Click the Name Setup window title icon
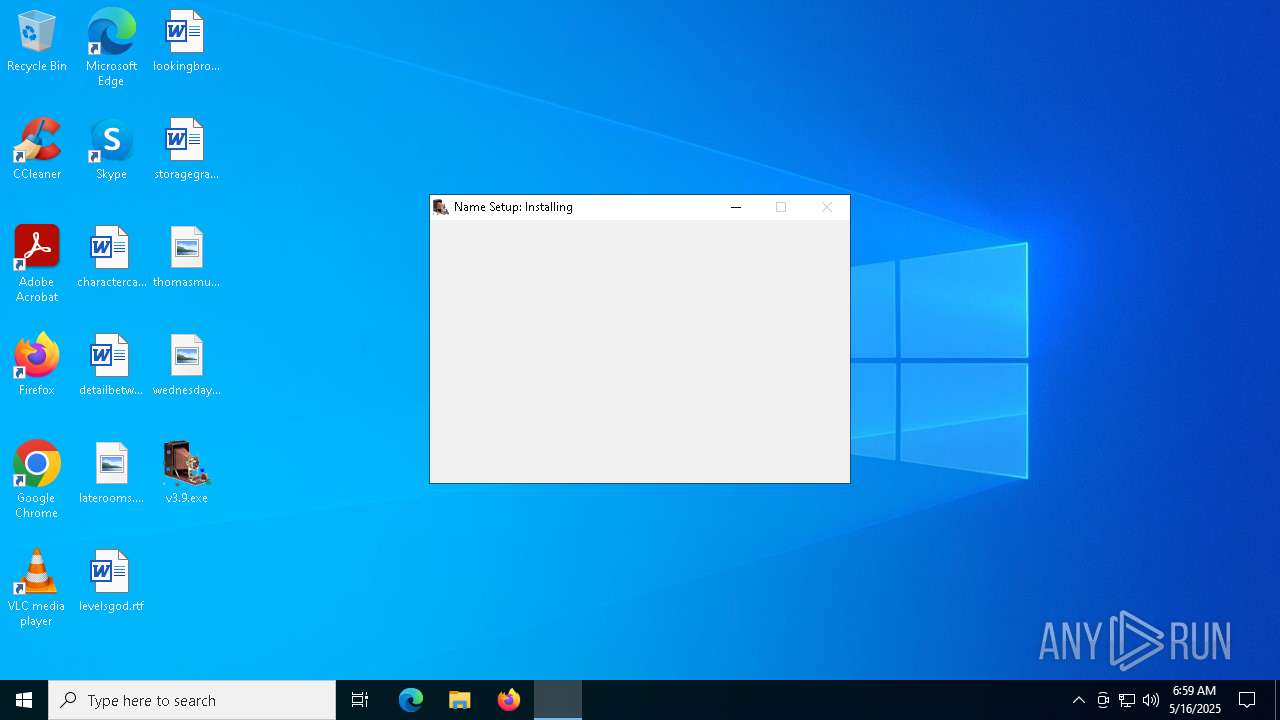The height and width of the screenshot is (720, 1280). click(x=441, y=207)
